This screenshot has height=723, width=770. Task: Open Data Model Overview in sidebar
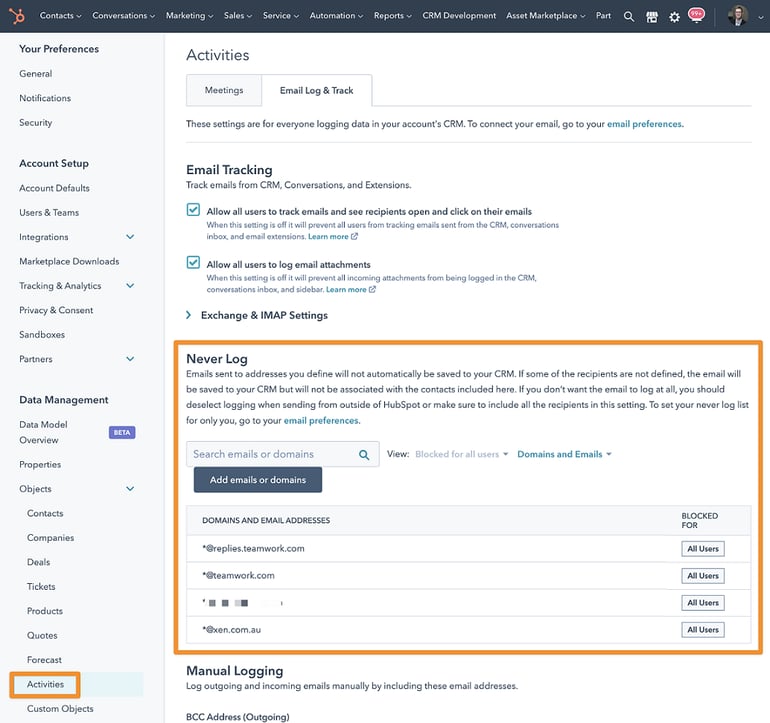[x=43, y=432]
